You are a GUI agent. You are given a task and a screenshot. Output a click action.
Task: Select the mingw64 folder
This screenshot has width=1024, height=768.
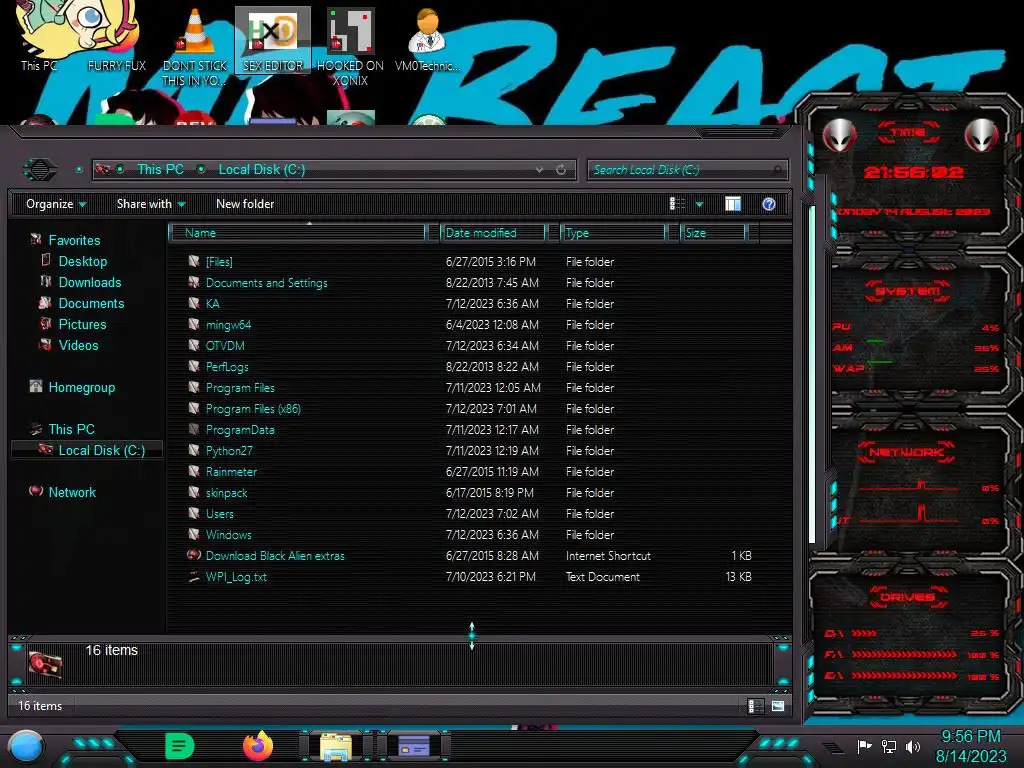point(470,325)
